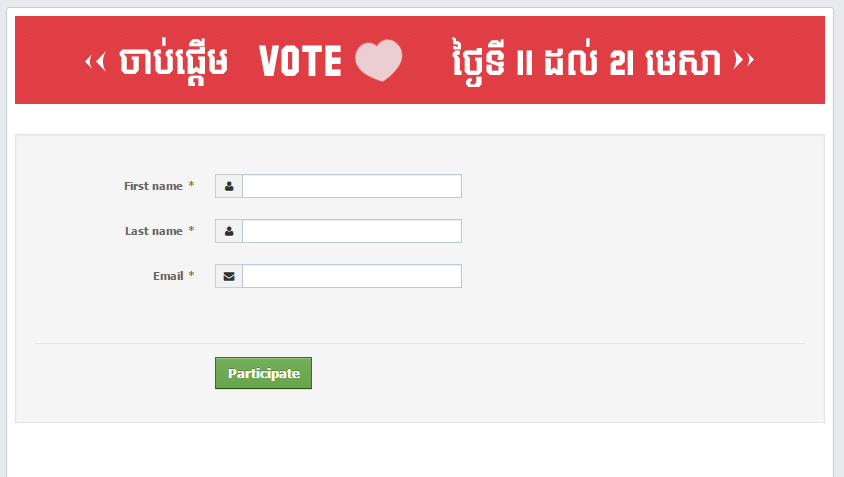Viewport: 844px width, 477px height.
Task: Click the required asterisk next to Email
Action: click(x=191, y=276)
